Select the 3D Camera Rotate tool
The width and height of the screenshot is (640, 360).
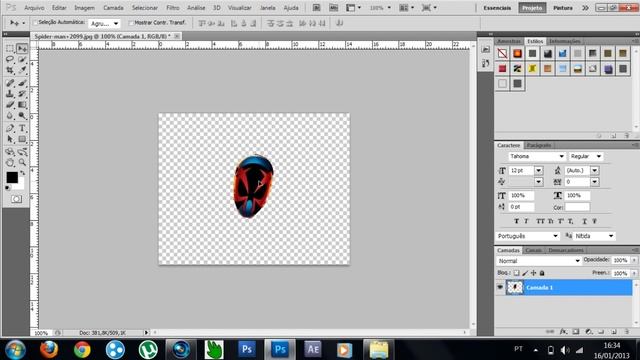click(x=22, y=152)
